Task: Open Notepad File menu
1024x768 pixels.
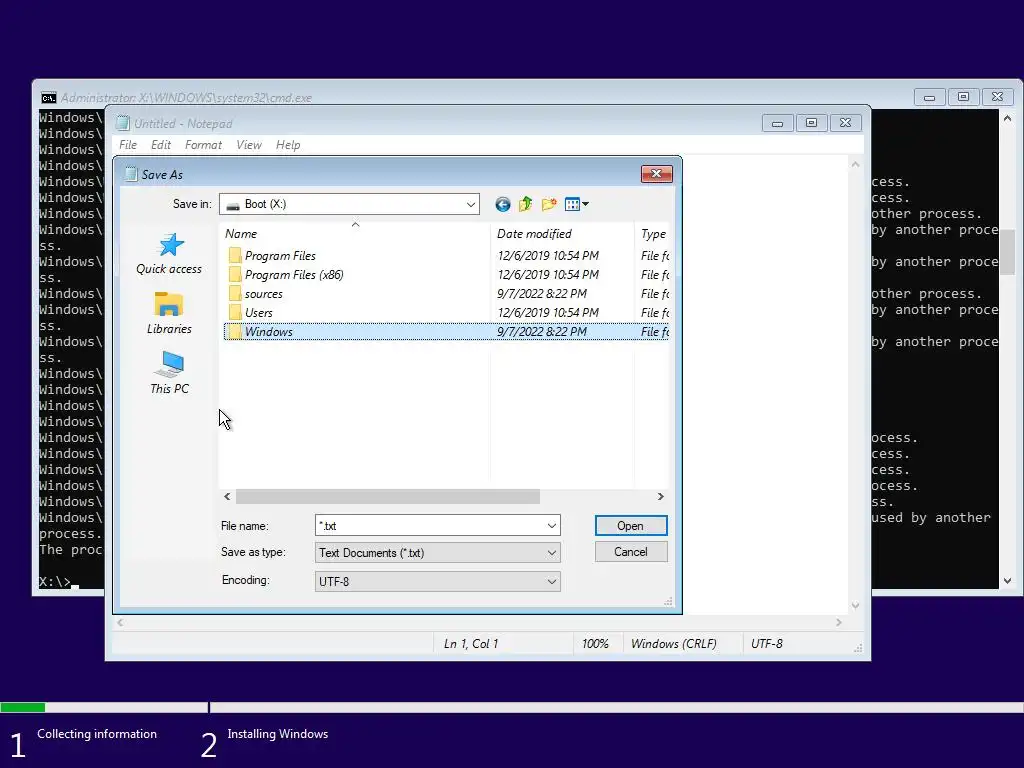Action: pos(128,145)
